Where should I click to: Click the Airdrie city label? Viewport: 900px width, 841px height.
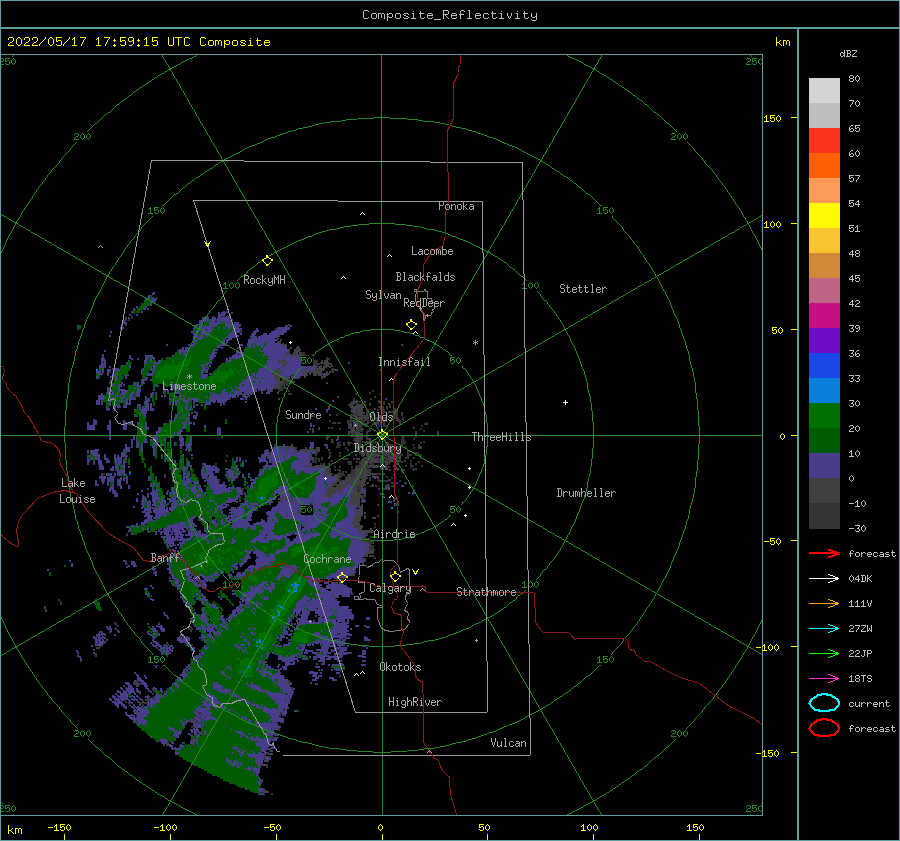[x=394, y=534]
